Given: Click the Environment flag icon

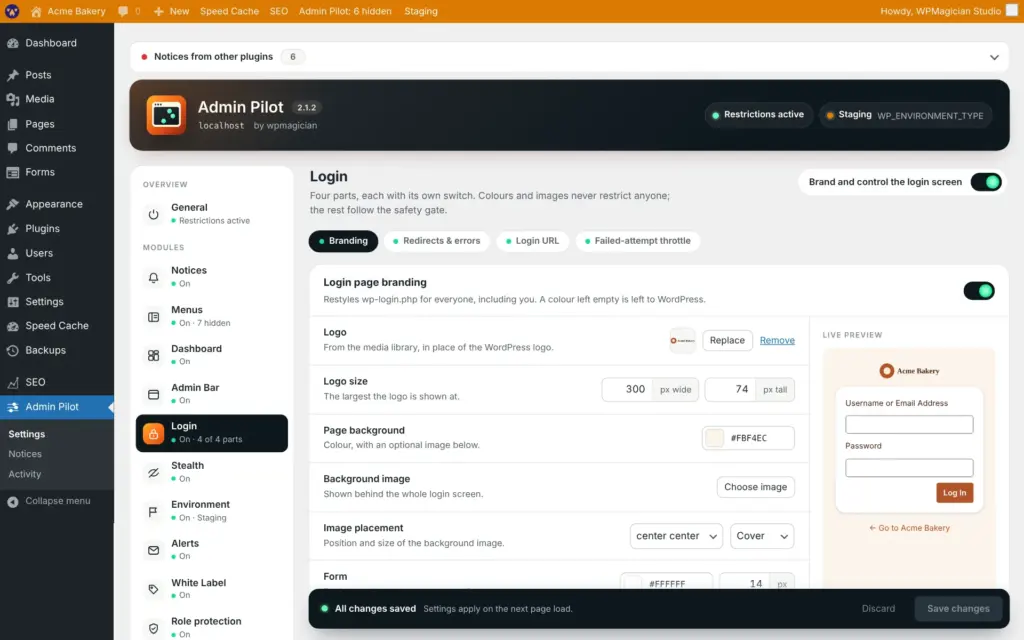Looking at the screenshot, I should pyautogui.click(x=153, y=511).
